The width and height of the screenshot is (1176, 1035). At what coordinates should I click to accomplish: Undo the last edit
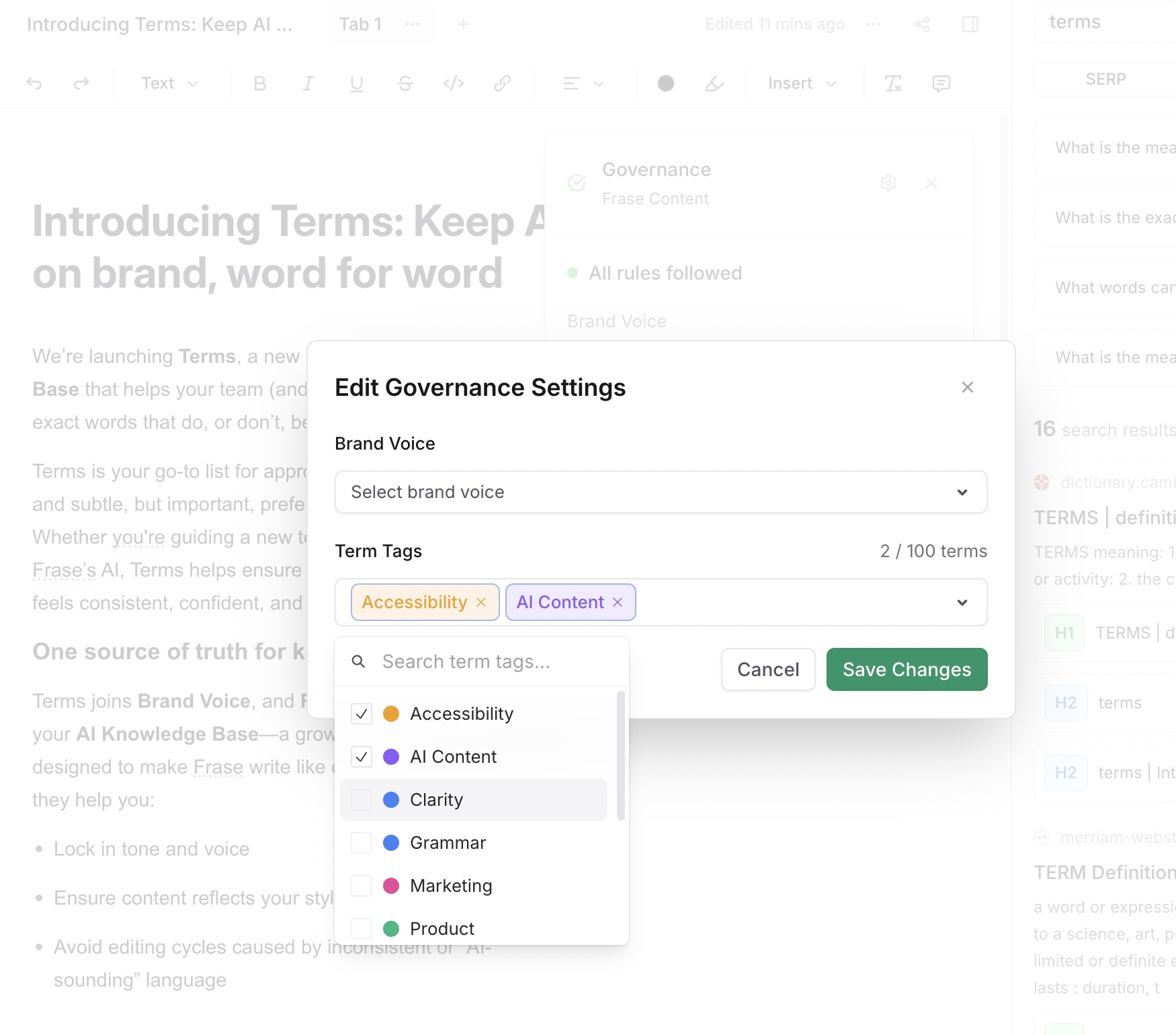[34, 83]
